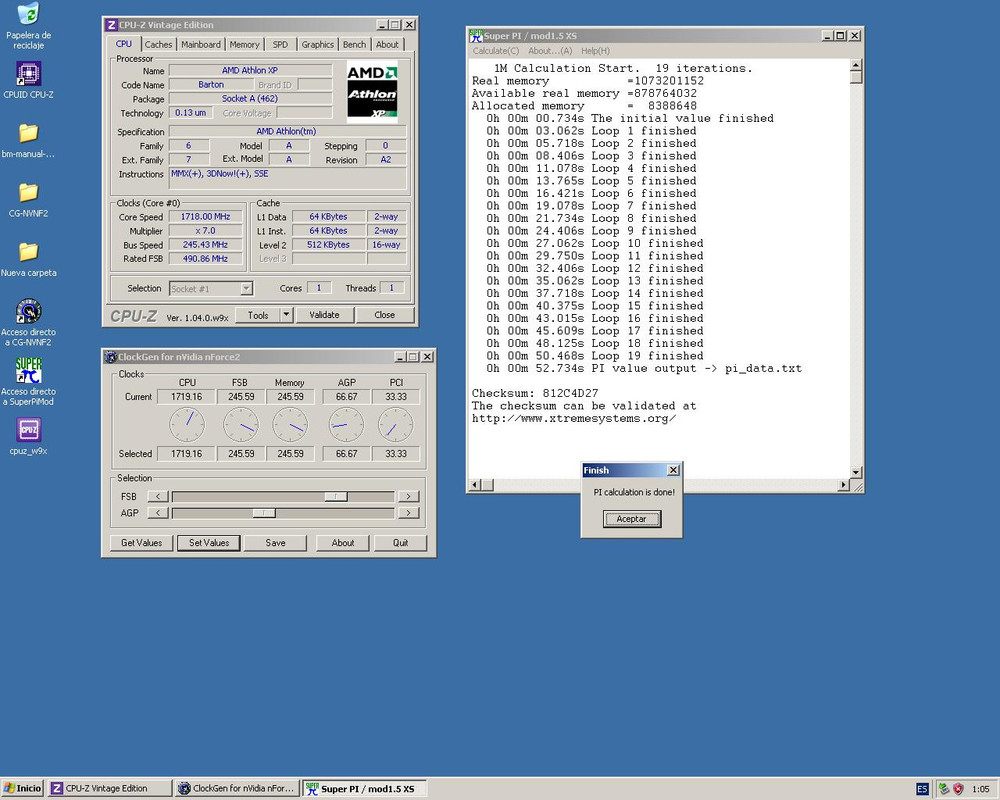The height and width of the screenshot is (800, 1000).
Task: Click the ES language indicator in tray
Action: [922, 789]
